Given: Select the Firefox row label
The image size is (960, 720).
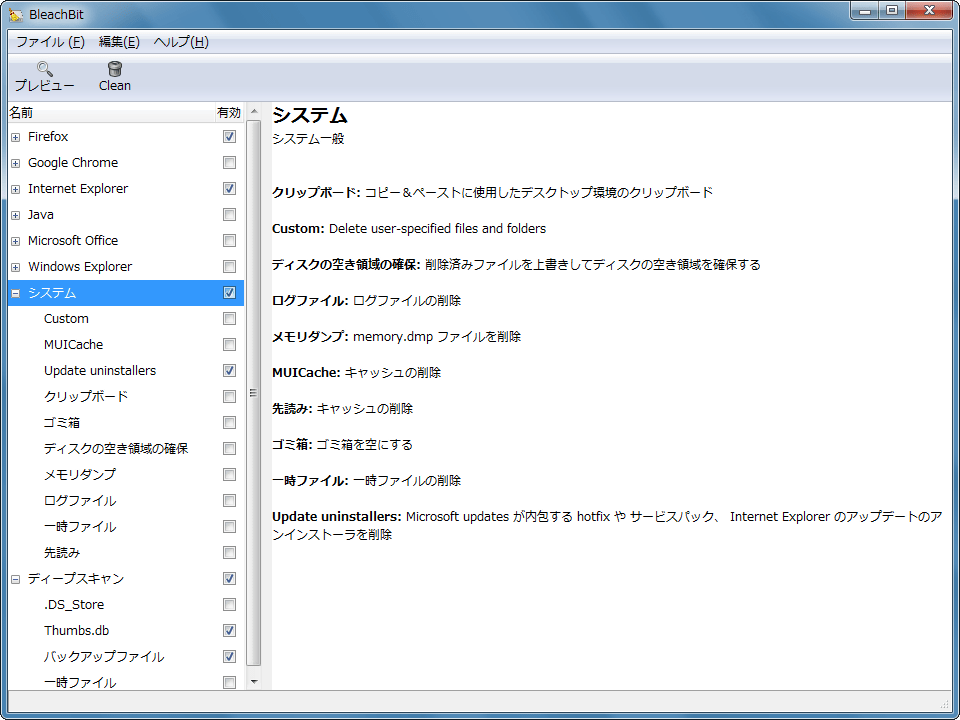Looking at the screenshot, I should pos(48,137).
